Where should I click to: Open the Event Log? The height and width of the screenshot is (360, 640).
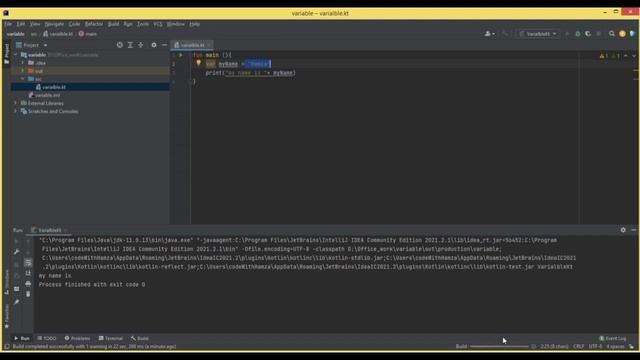pos(613,338)
